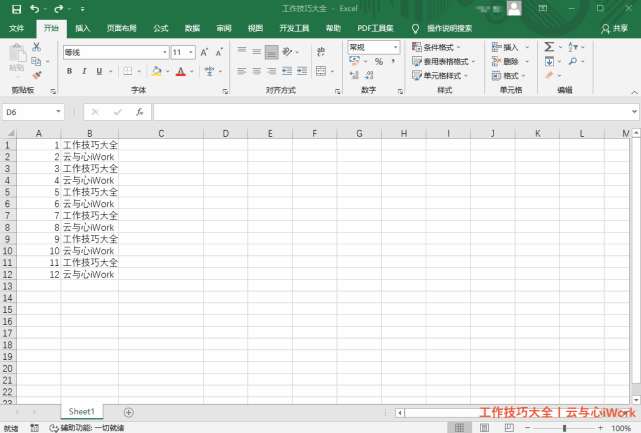Copy selection with the copy icon

tap(36, 61)
